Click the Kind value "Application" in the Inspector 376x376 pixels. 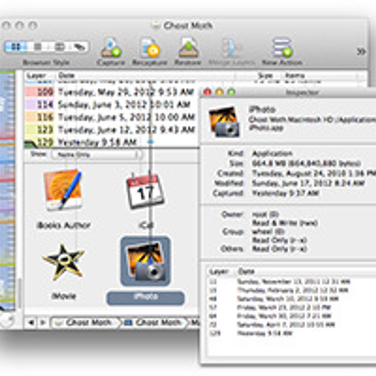pos(272,154)
